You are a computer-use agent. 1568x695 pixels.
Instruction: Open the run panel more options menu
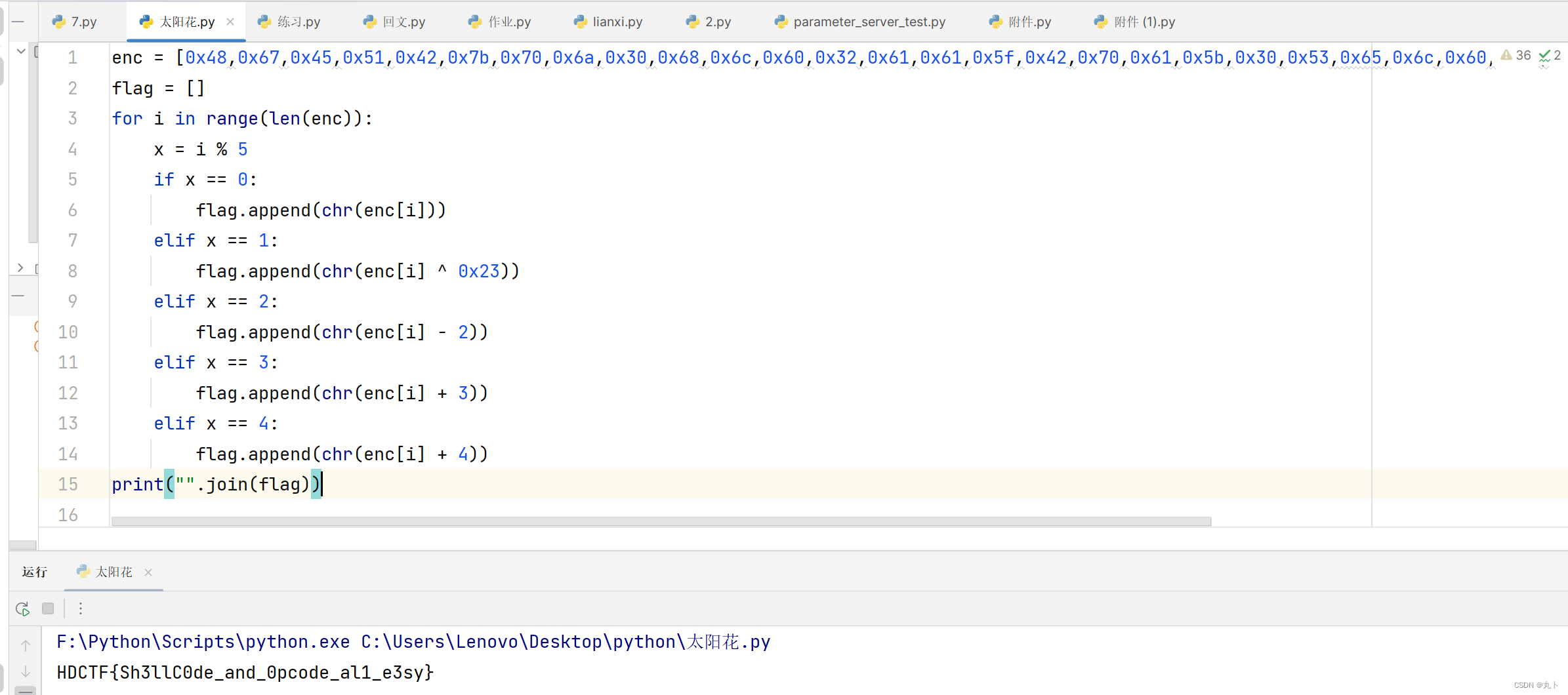pos(81,608)
